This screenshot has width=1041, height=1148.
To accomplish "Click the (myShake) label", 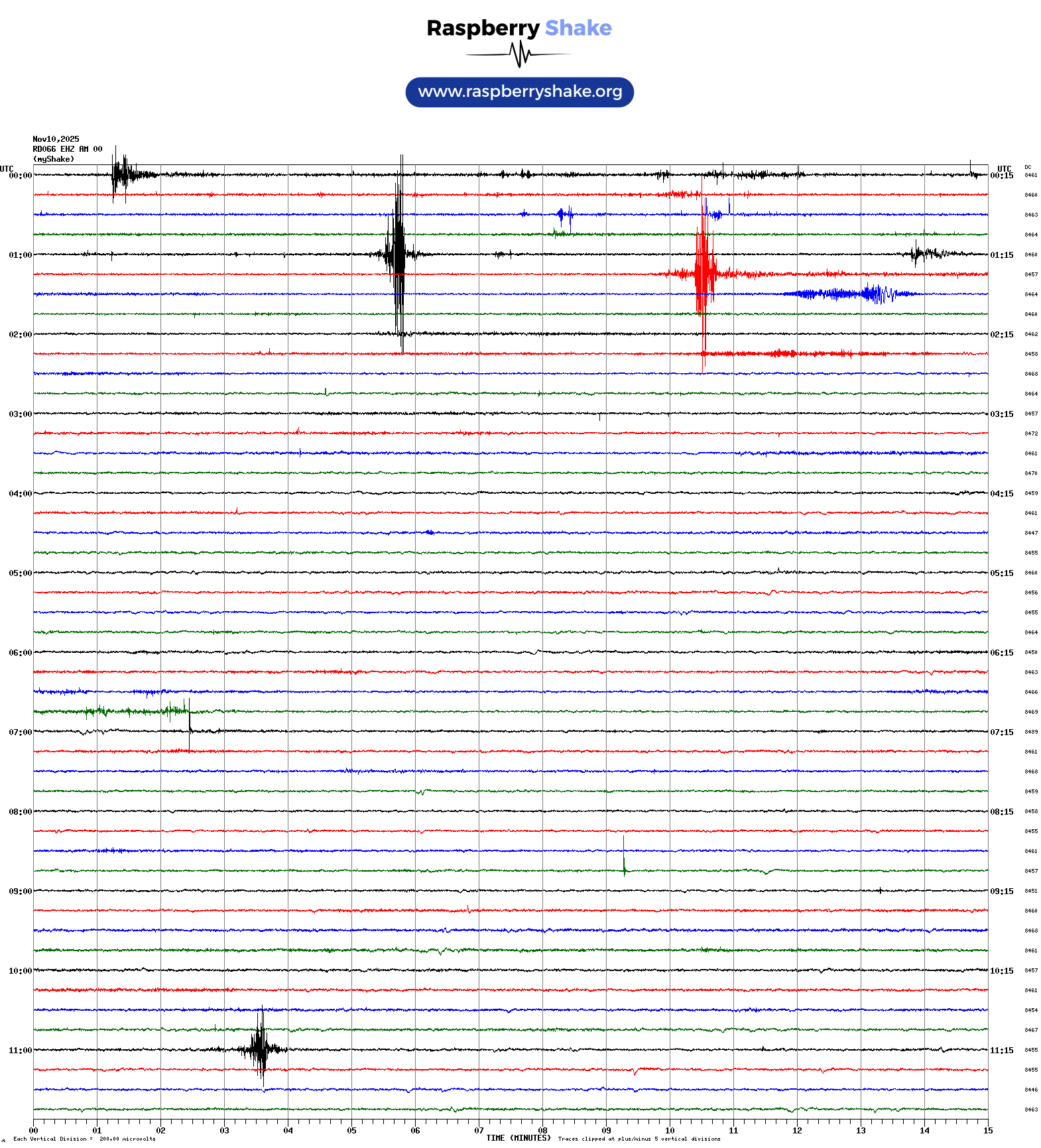I will pos(53,159).
